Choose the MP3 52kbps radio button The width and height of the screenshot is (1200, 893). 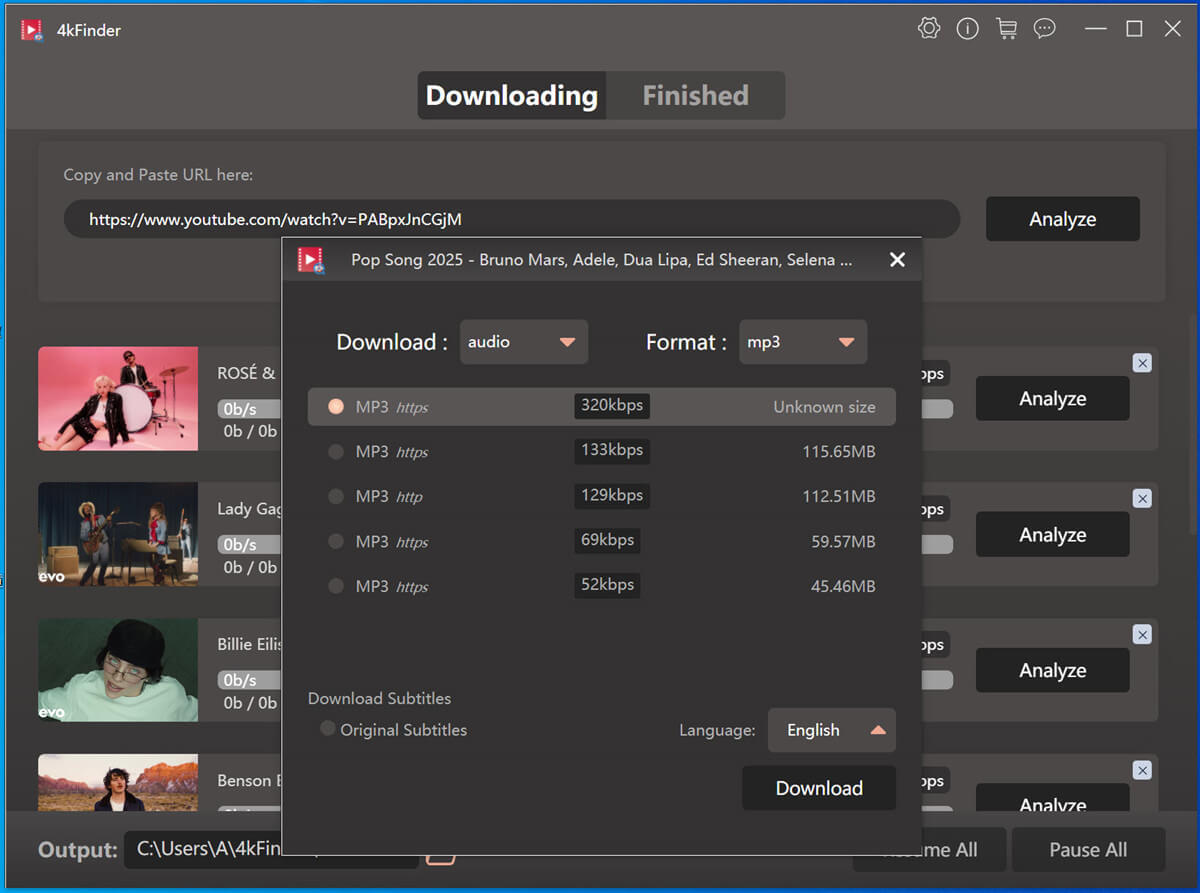(336, 587)
